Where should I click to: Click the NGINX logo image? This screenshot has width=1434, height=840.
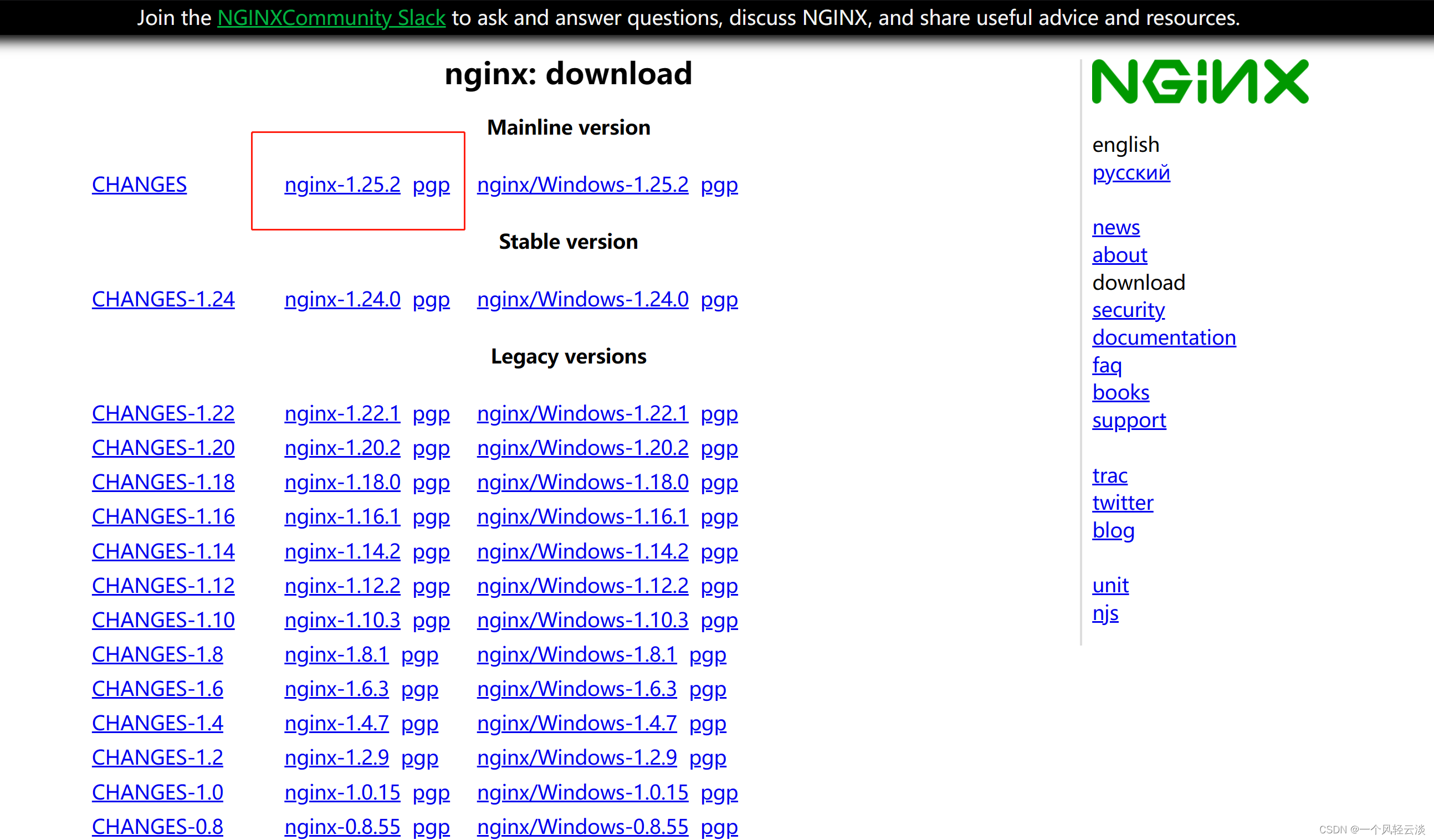pos(1200,81)
